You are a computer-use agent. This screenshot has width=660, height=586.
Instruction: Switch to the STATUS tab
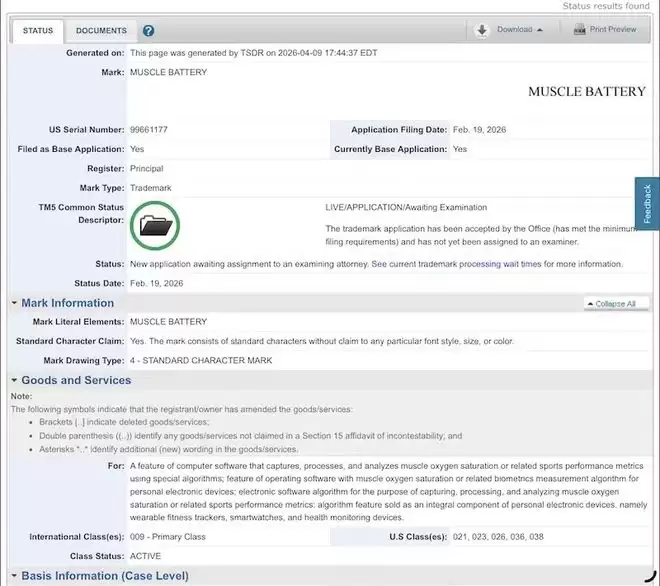click(38, 31)
